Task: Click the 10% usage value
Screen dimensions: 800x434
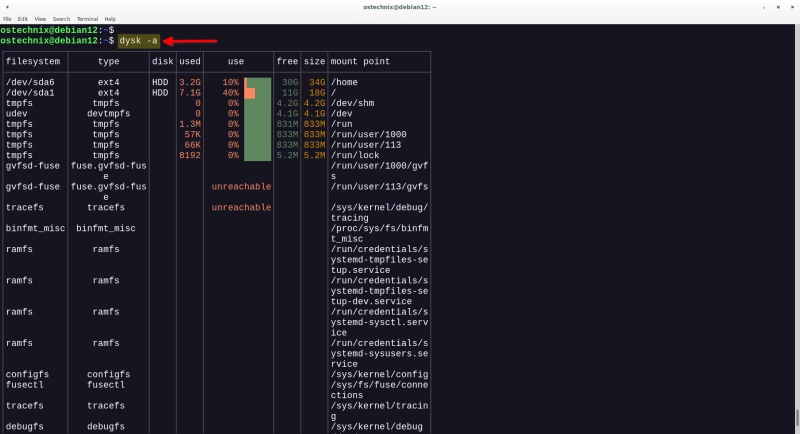Action: (231, 82)
